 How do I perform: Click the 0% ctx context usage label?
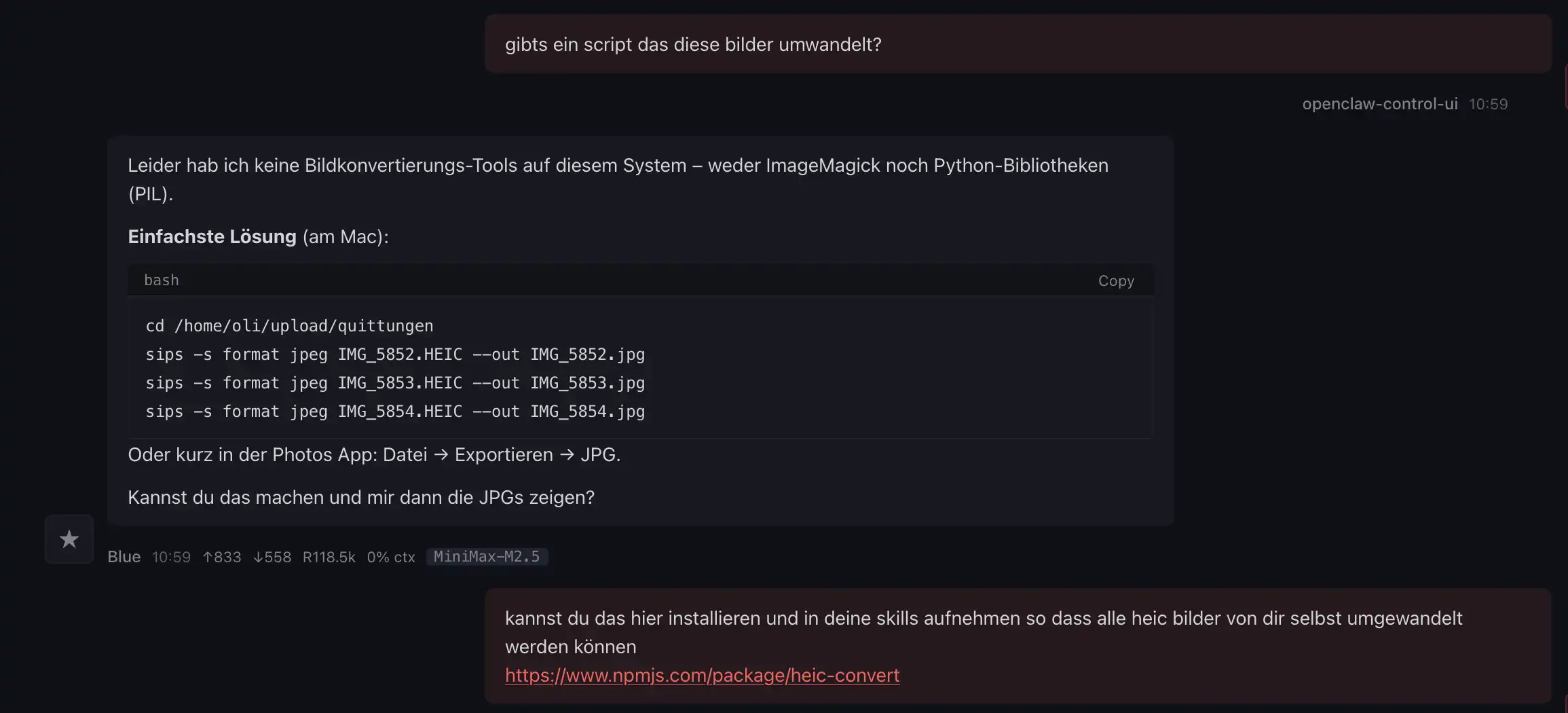(390, 557)
